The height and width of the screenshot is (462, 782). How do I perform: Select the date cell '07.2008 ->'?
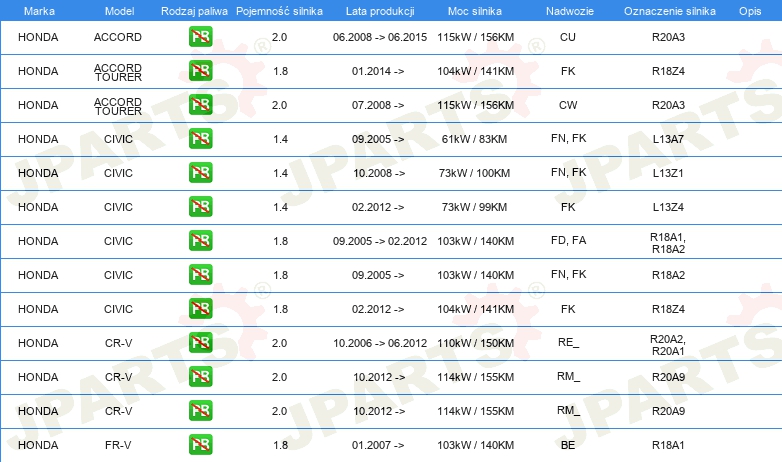click(x=378, y=105)
